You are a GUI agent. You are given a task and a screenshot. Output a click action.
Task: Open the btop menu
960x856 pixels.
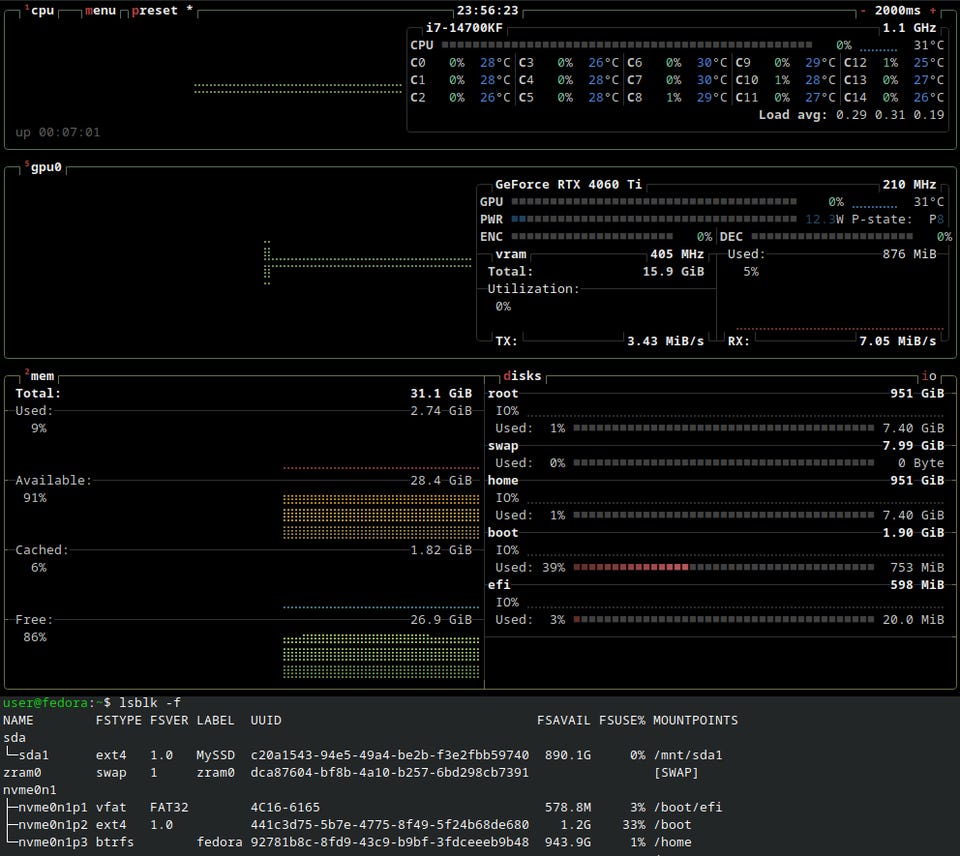click(100, 10)
